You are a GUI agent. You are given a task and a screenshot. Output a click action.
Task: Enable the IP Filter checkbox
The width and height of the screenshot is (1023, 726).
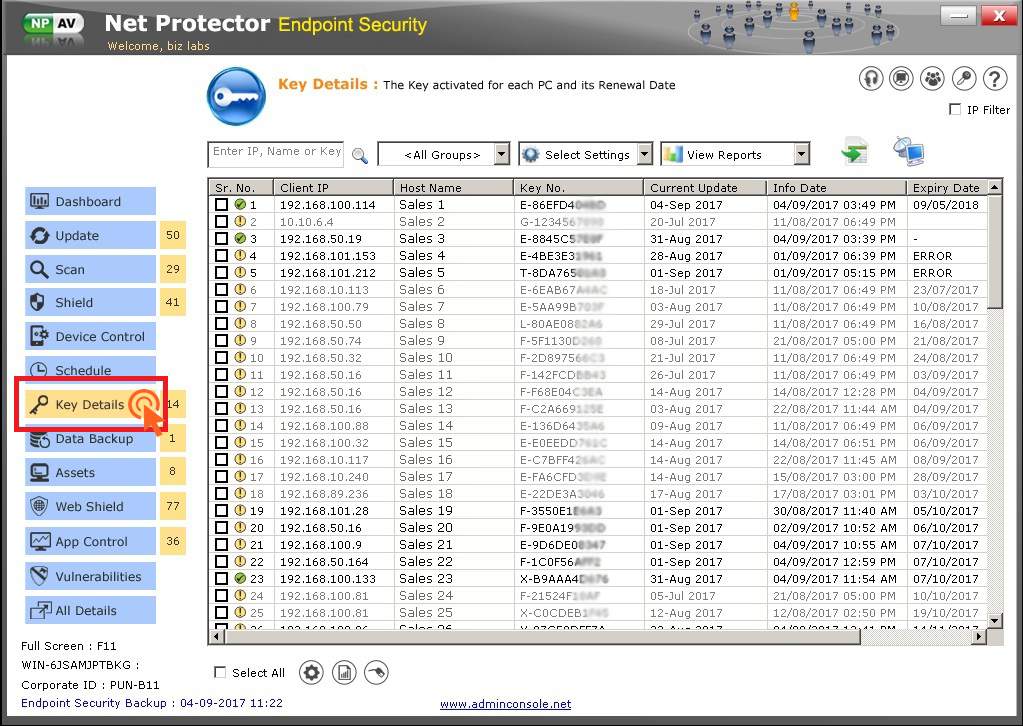pos(955,110)
